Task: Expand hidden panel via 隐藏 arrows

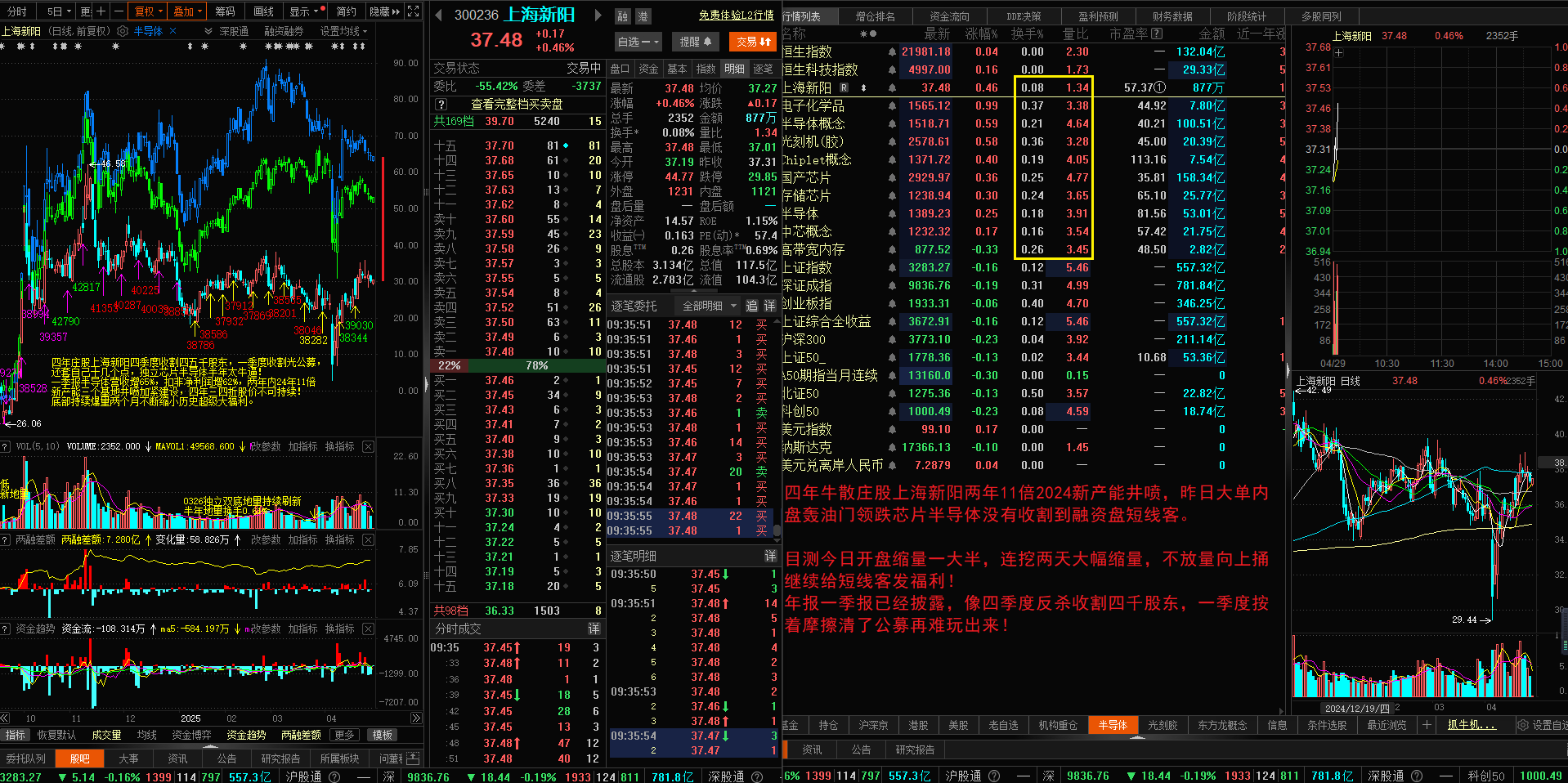Action: click(384, 11)
